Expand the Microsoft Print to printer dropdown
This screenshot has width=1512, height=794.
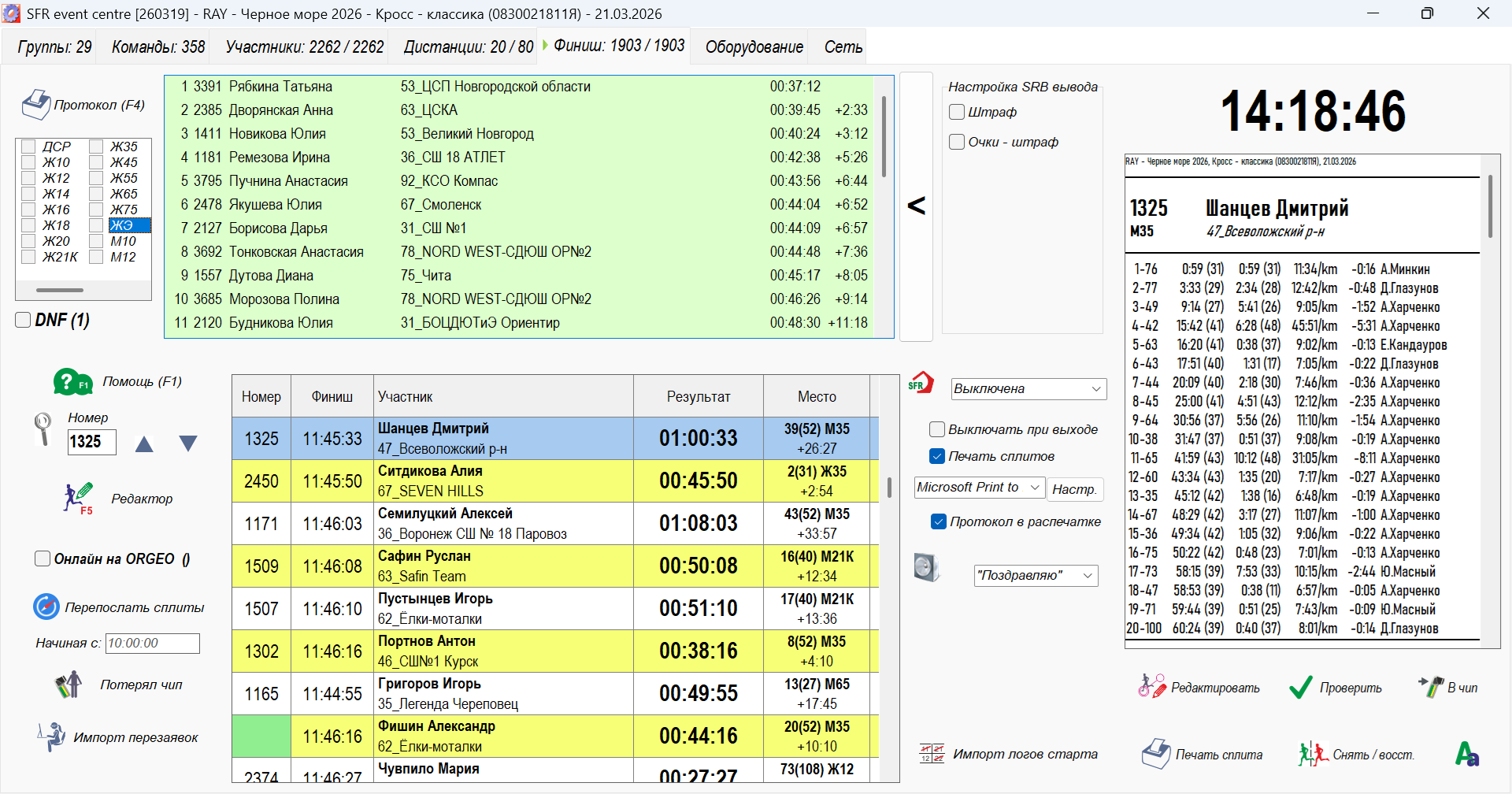click(979, 488)
